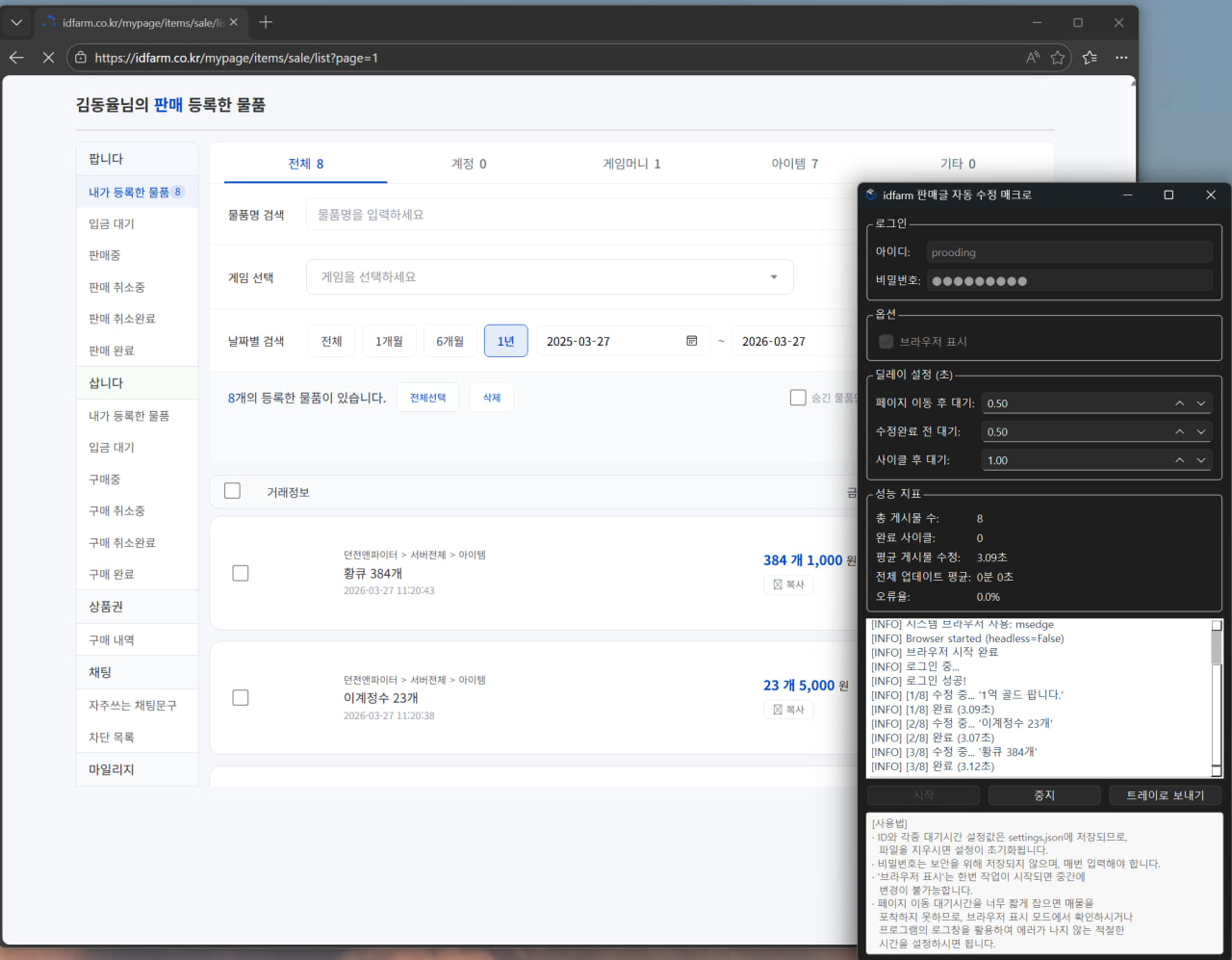Open the browser settings ellipsis menu
The height and width of the screenshot is (960, 1232).
pyautogui.click(x=1121, y=58)
